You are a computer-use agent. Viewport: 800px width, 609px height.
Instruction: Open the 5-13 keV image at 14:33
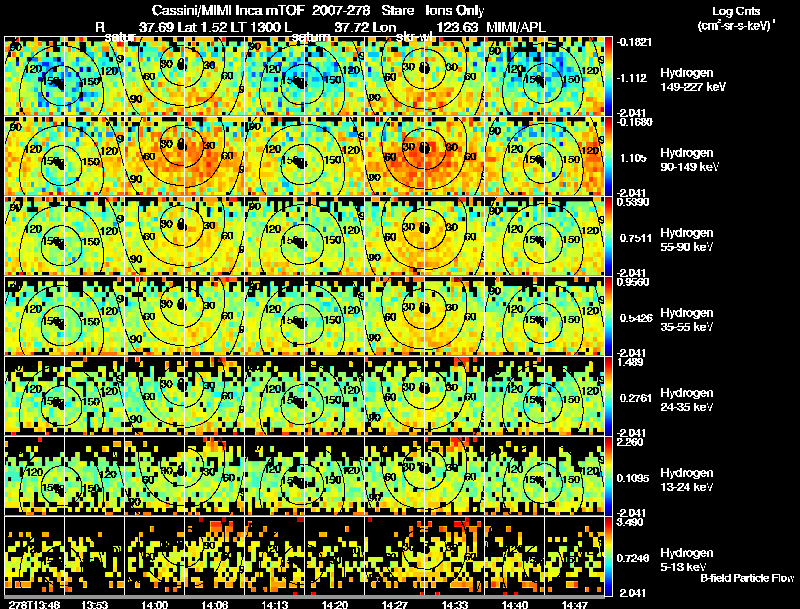pos(455,557)
